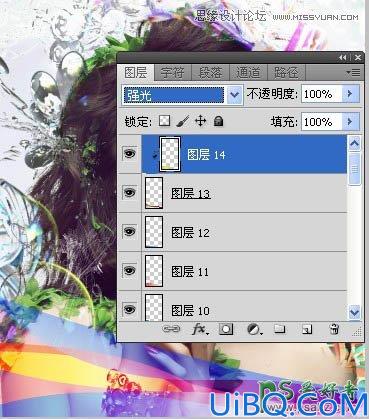Open the 强光 blend mode dropdown

pos(182,95)
